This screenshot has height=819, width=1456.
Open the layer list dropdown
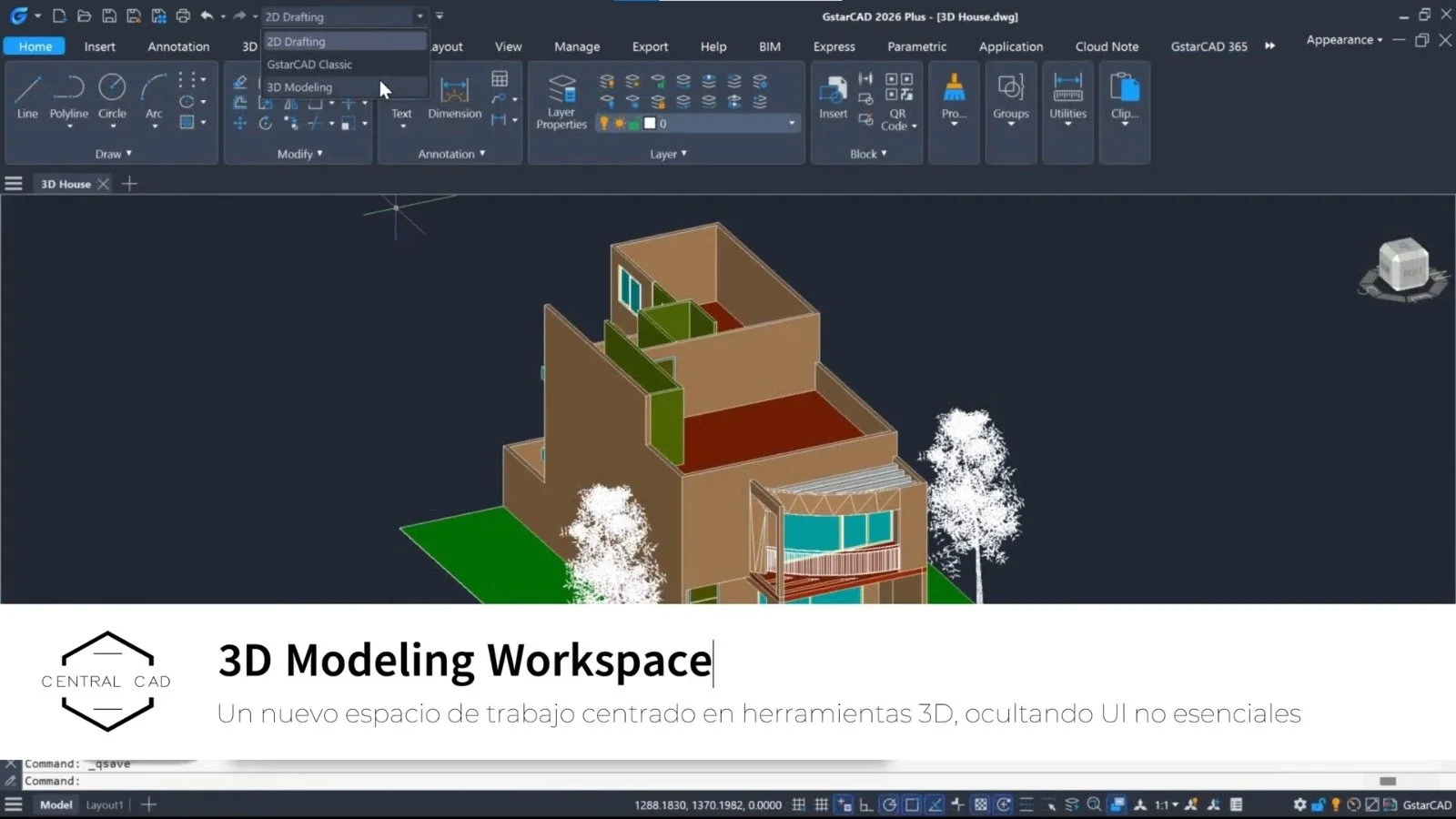[x=792, y=123]
